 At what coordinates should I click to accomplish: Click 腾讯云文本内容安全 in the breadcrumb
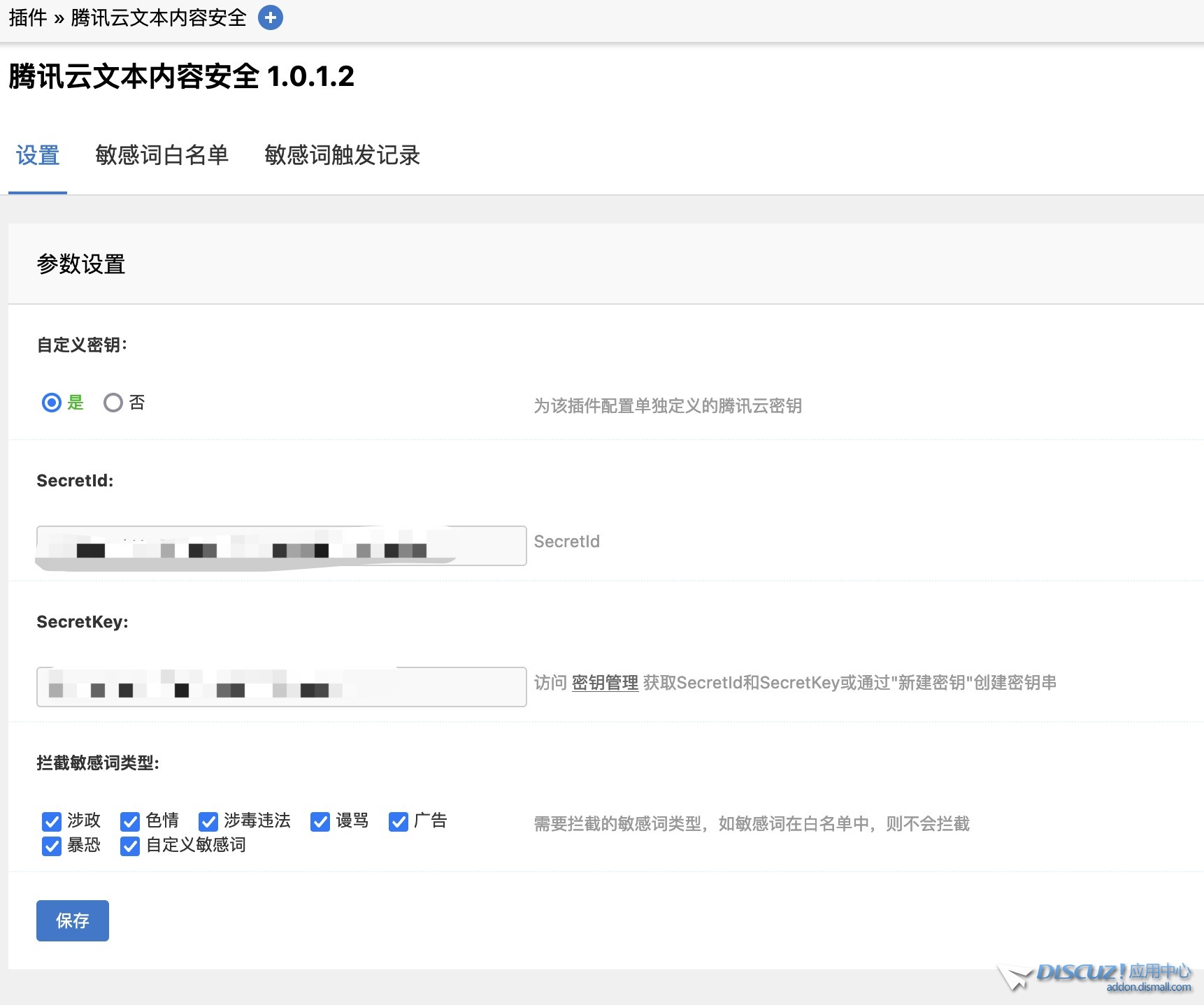click(159, 17)
